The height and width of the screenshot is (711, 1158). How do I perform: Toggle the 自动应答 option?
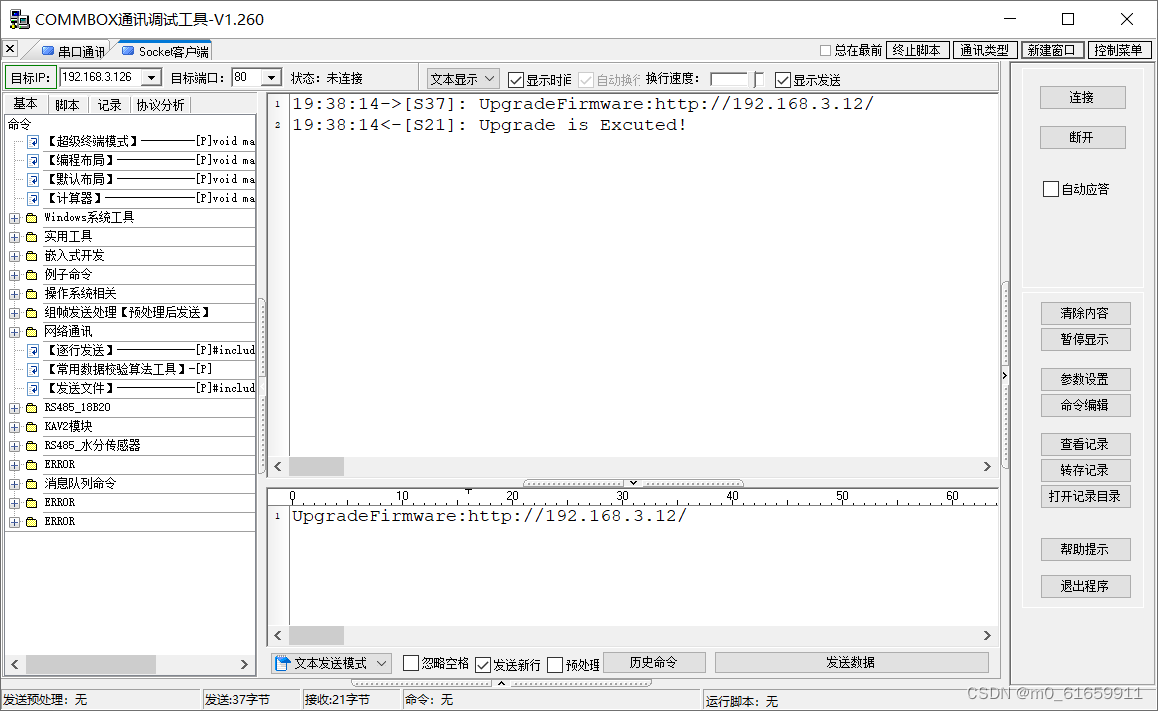tap(1051, 188)
